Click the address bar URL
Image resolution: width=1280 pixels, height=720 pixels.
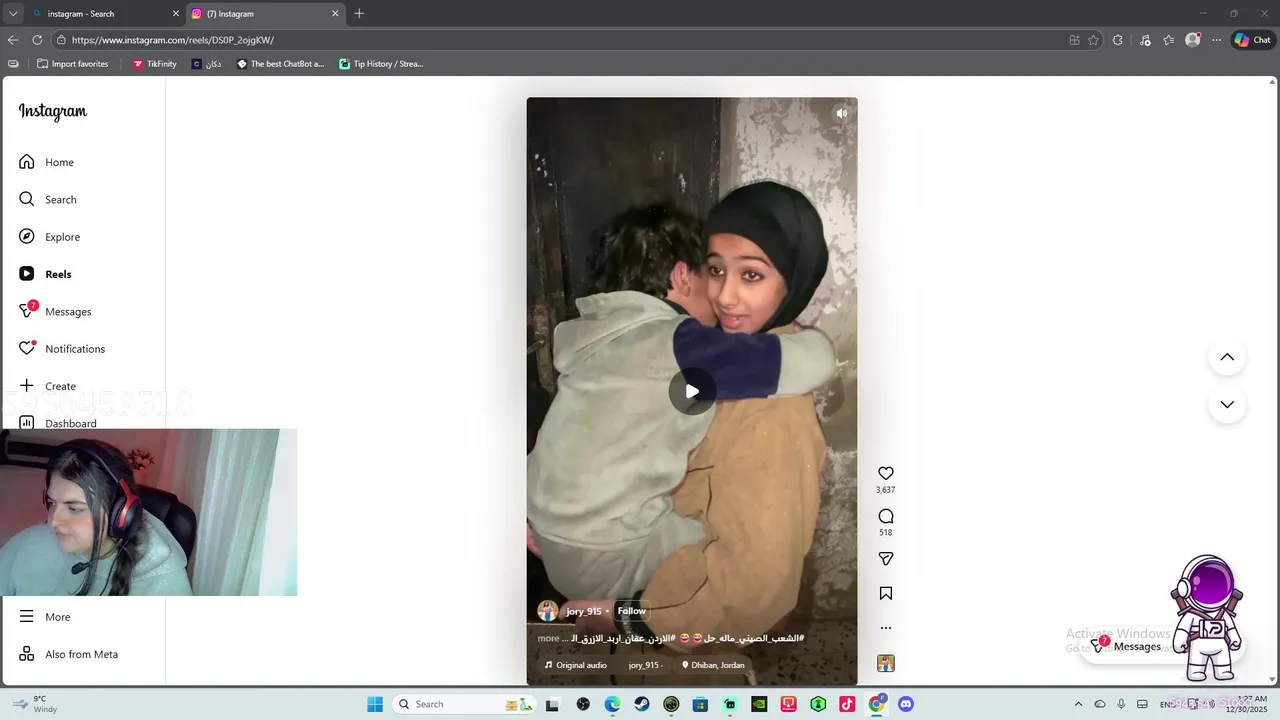[x=173, y=40]
